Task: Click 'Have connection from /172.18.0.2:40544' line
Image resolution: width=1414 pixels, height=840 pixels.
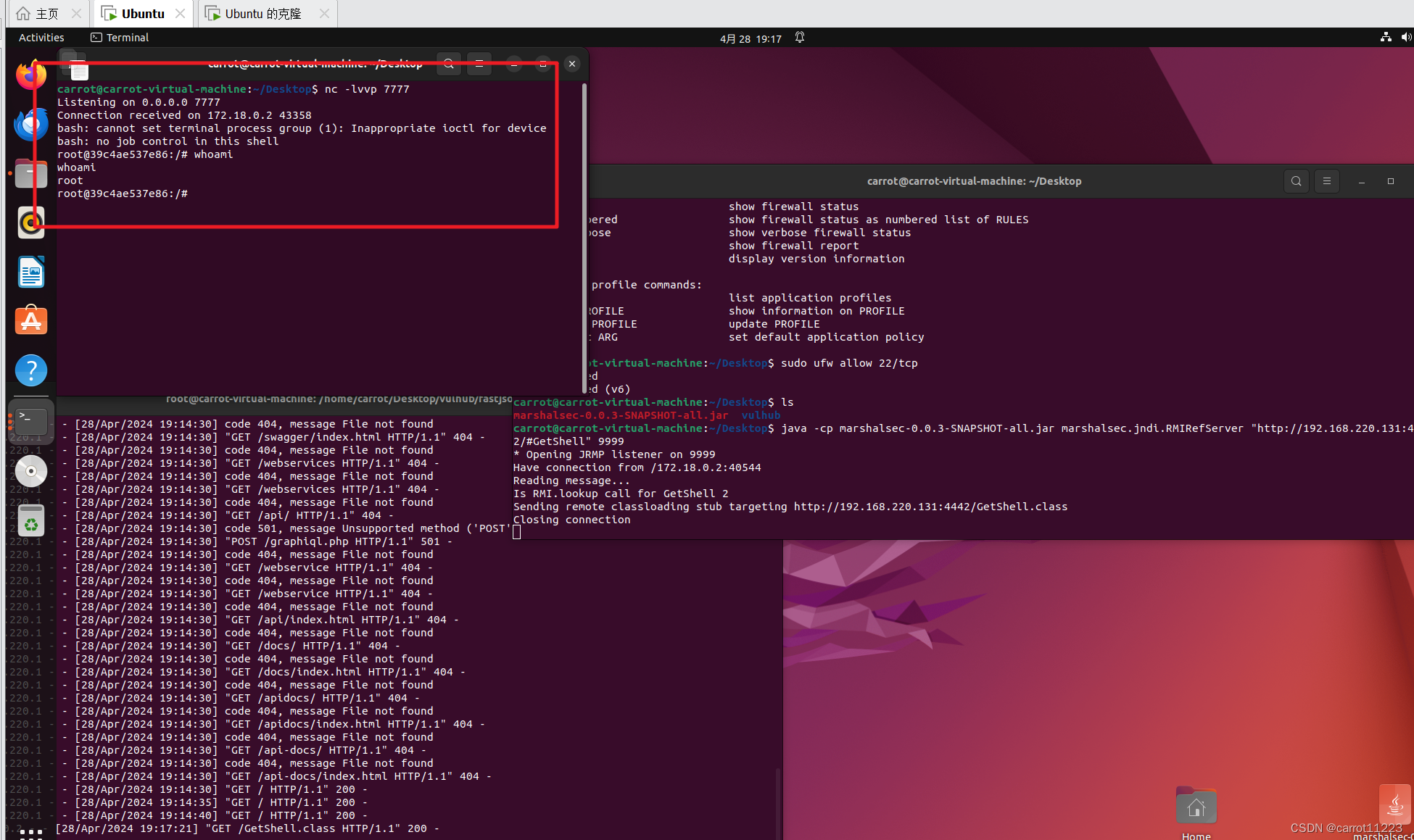Action: [637, 467]
